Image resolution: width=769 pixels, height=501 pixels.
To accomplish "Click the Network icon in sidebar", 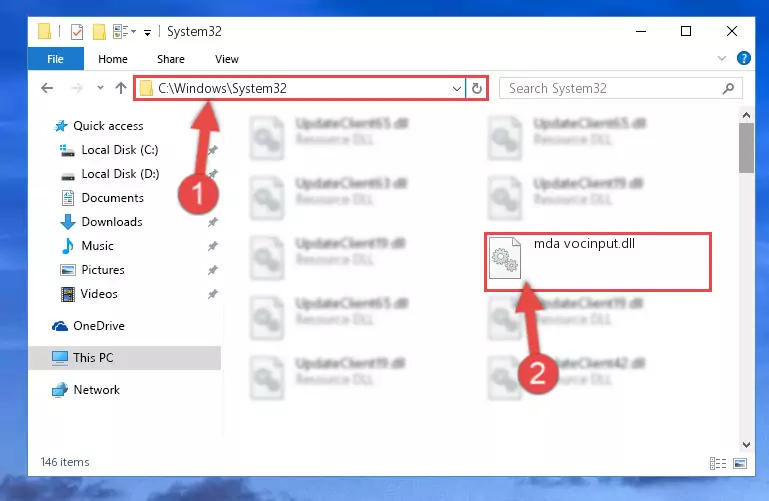I will [x=60, y=390].
